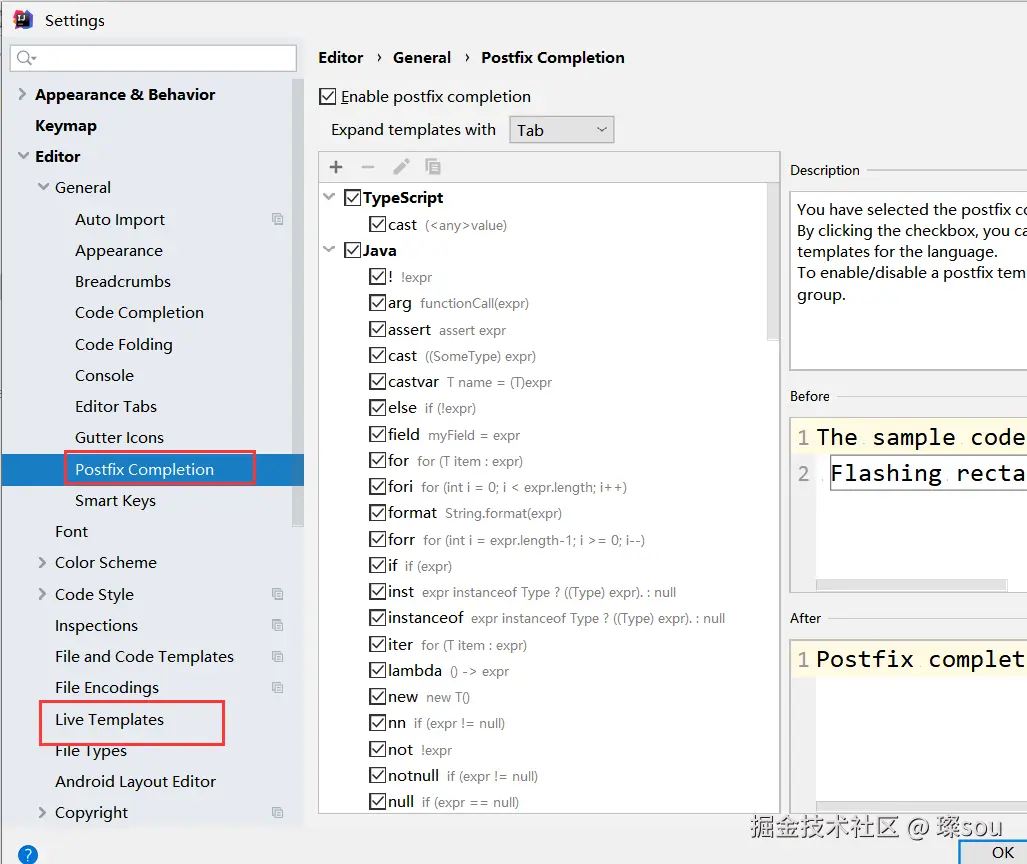The image size is (1027, 864).
Task: Click the templates list vertical scrollbar
Action: (773, 261)
